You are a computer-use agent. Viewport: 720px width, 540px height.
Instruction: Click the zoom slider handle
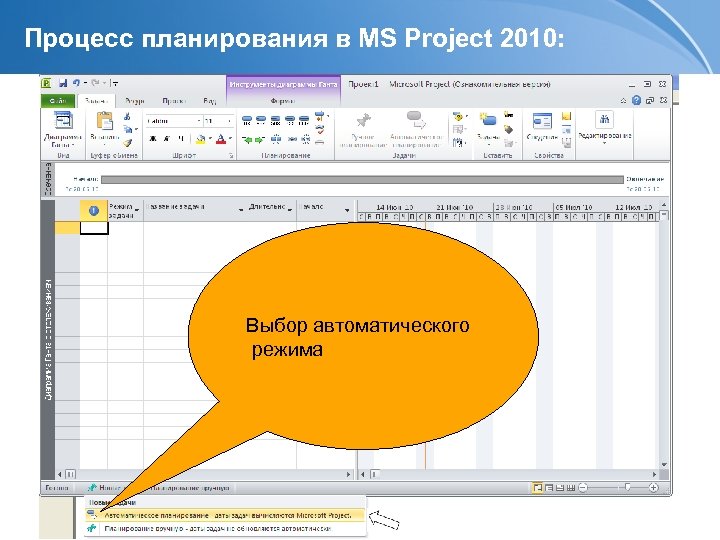(x=627, y=488)
